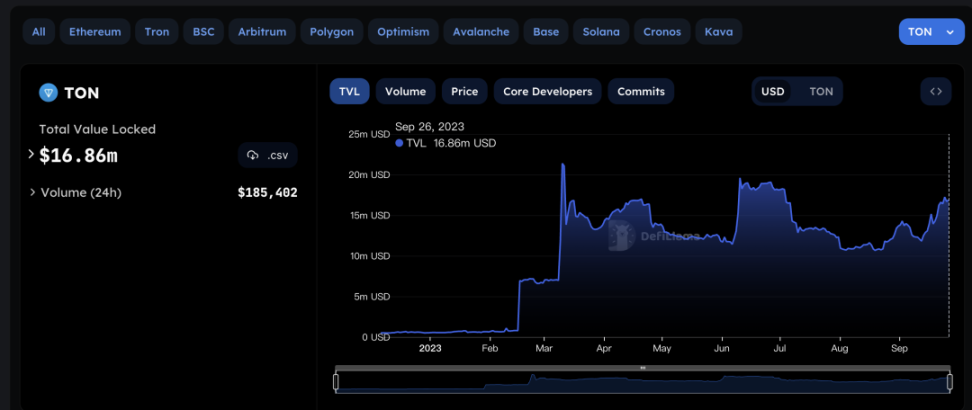The width and height of the screenshot is (972, 410).
Task: Filter by Arbitrum chain
Action: (262, 32)
